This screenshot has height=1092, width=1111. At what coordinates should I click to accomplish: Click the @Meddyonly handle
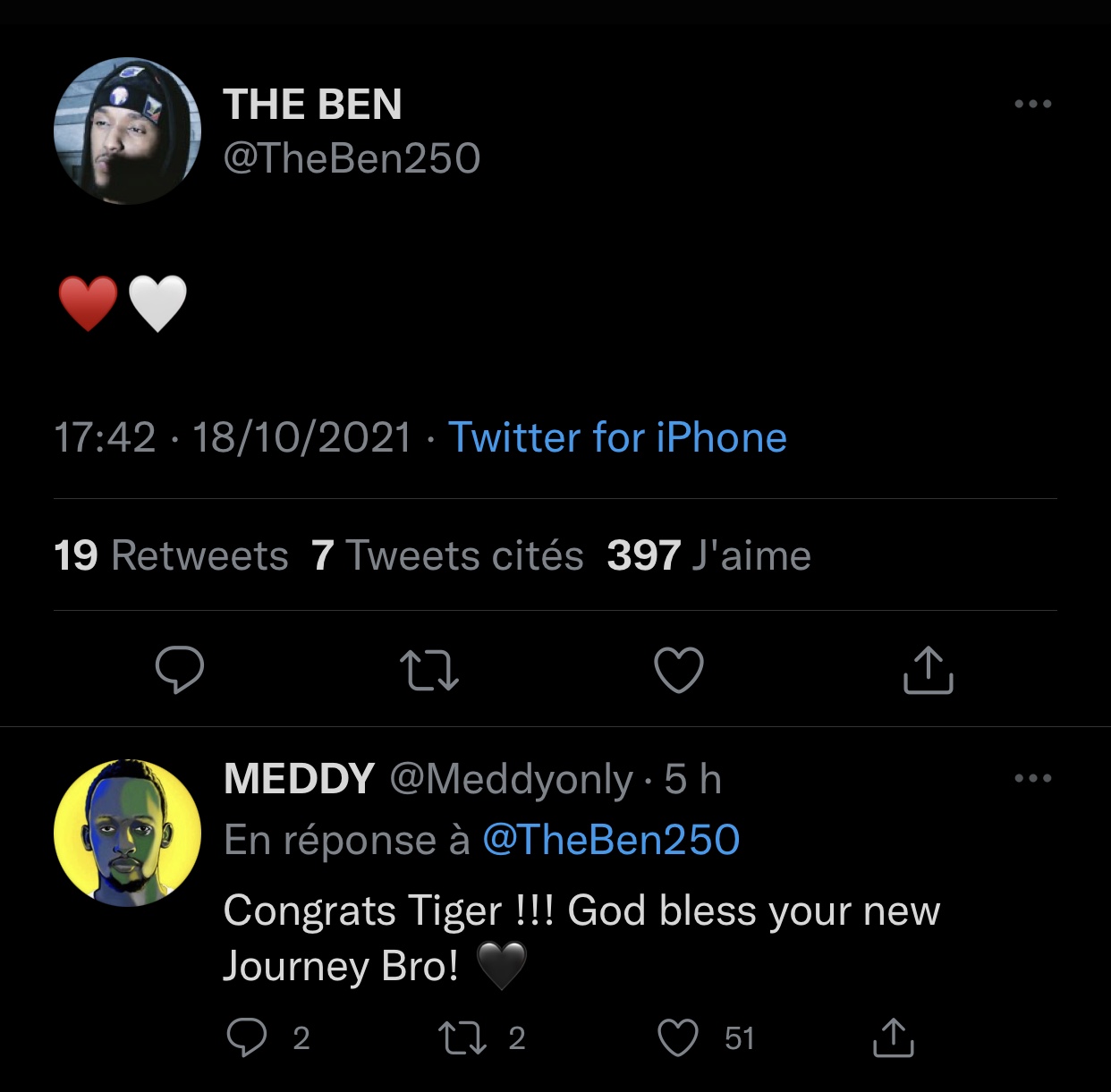511,779
